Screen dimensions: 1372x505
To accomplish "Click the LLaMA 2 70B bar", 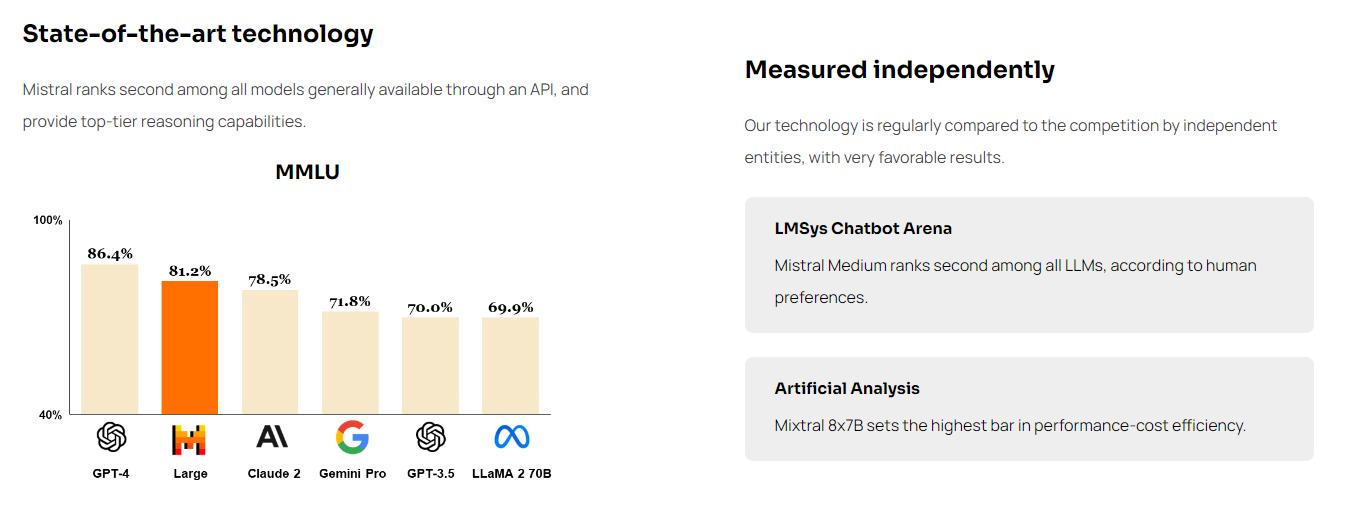I will (x=510, y=365).
